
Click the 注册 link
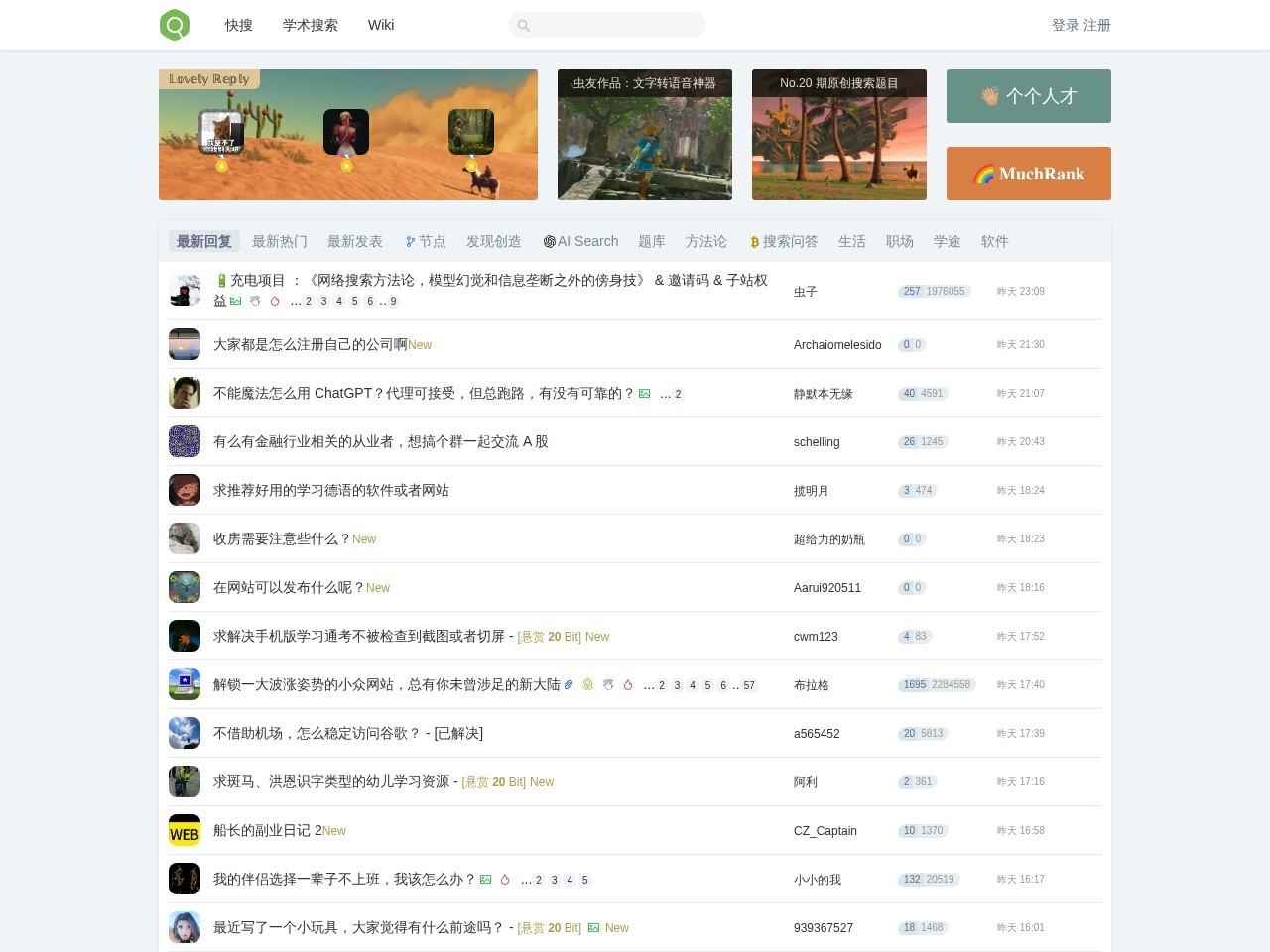pos(1097,25)
